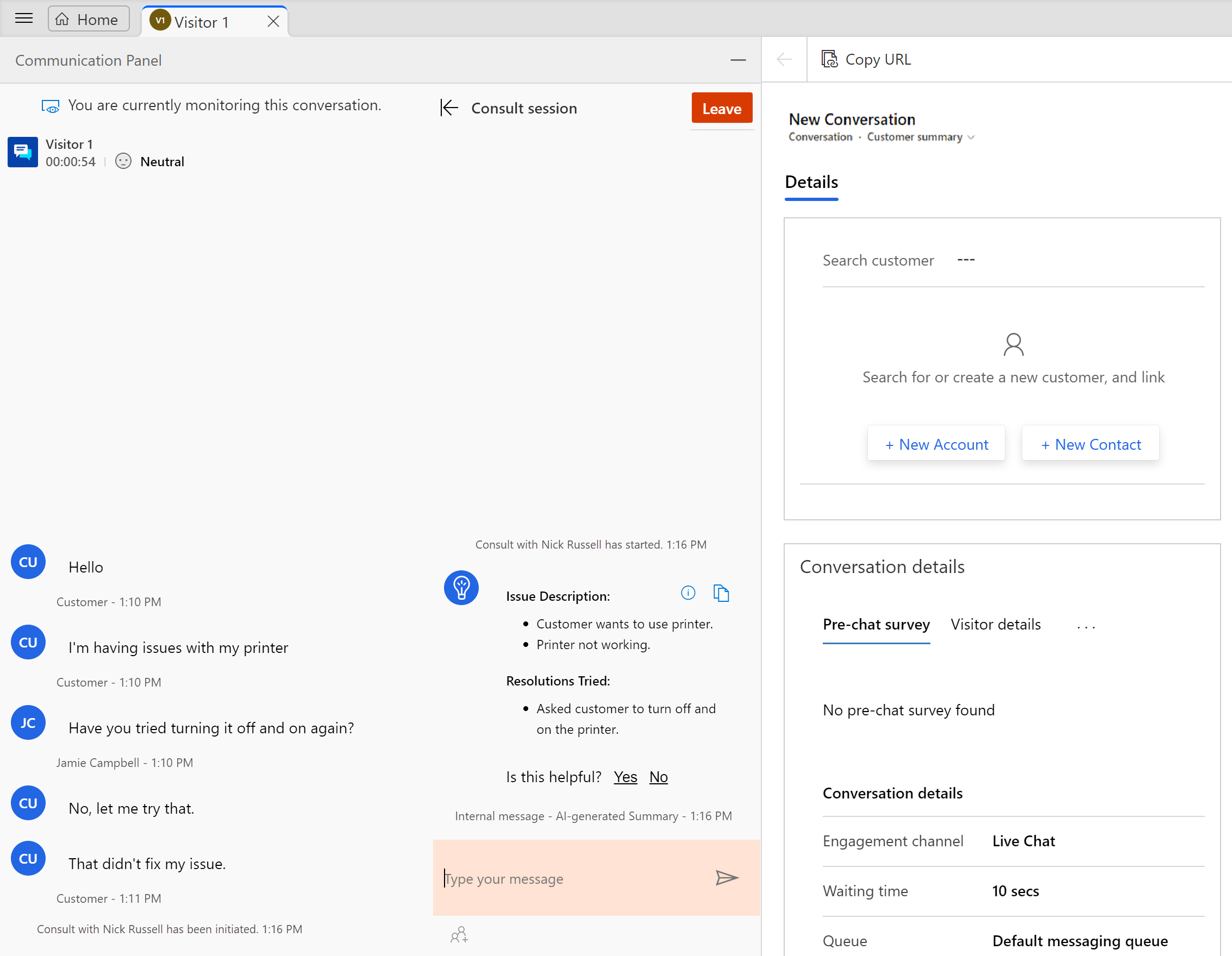The height and width of the screenshot is (956, 1232).
Task: Click the Leave consult session button
Action: (722, 108)
